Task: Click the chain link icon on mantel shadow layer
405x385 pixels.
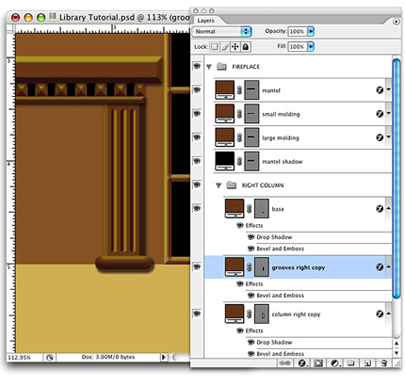Action: (239, 161)
